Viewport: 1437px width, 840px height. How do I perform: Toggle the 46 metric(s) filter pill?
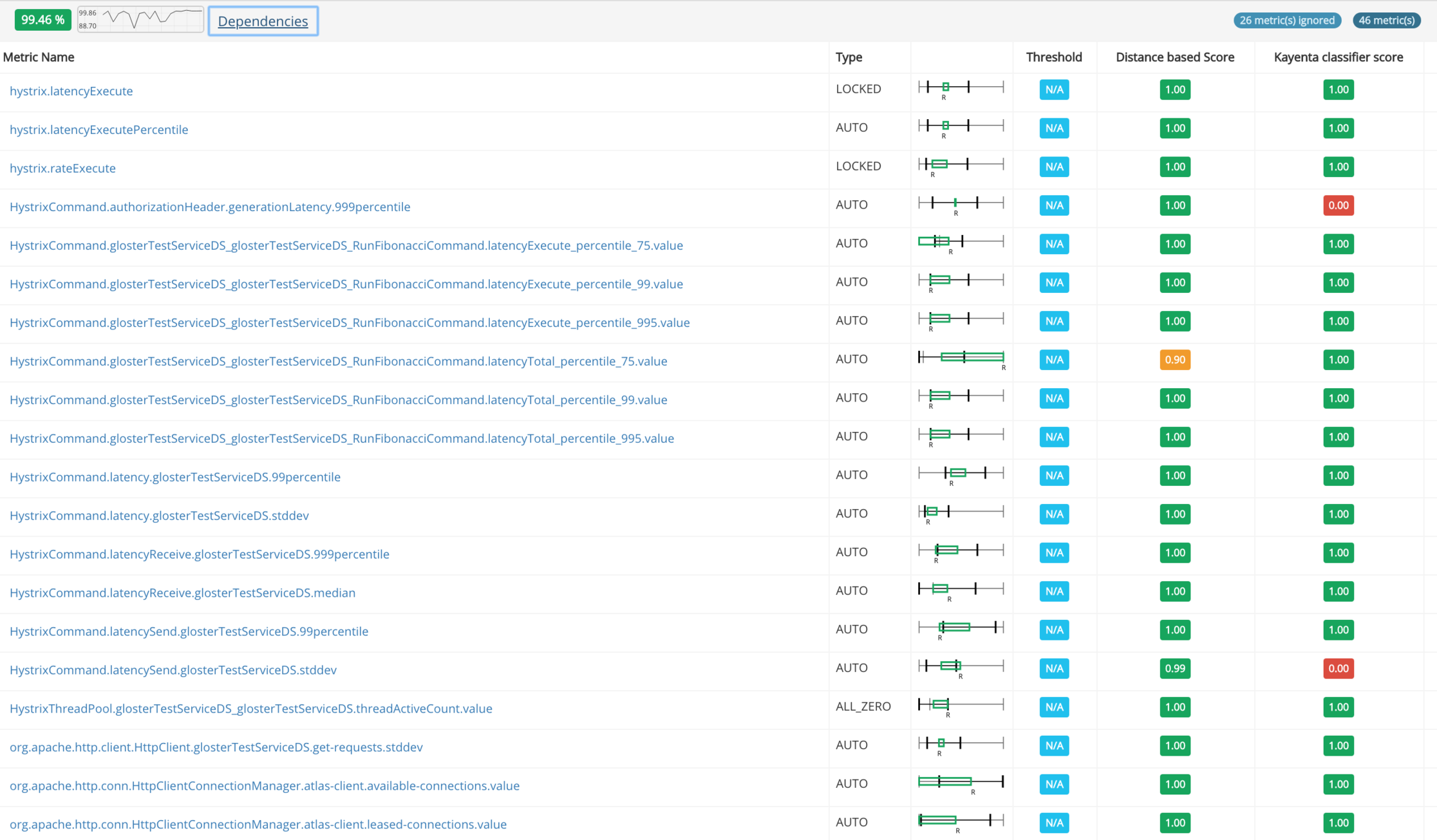[1386, 20]
